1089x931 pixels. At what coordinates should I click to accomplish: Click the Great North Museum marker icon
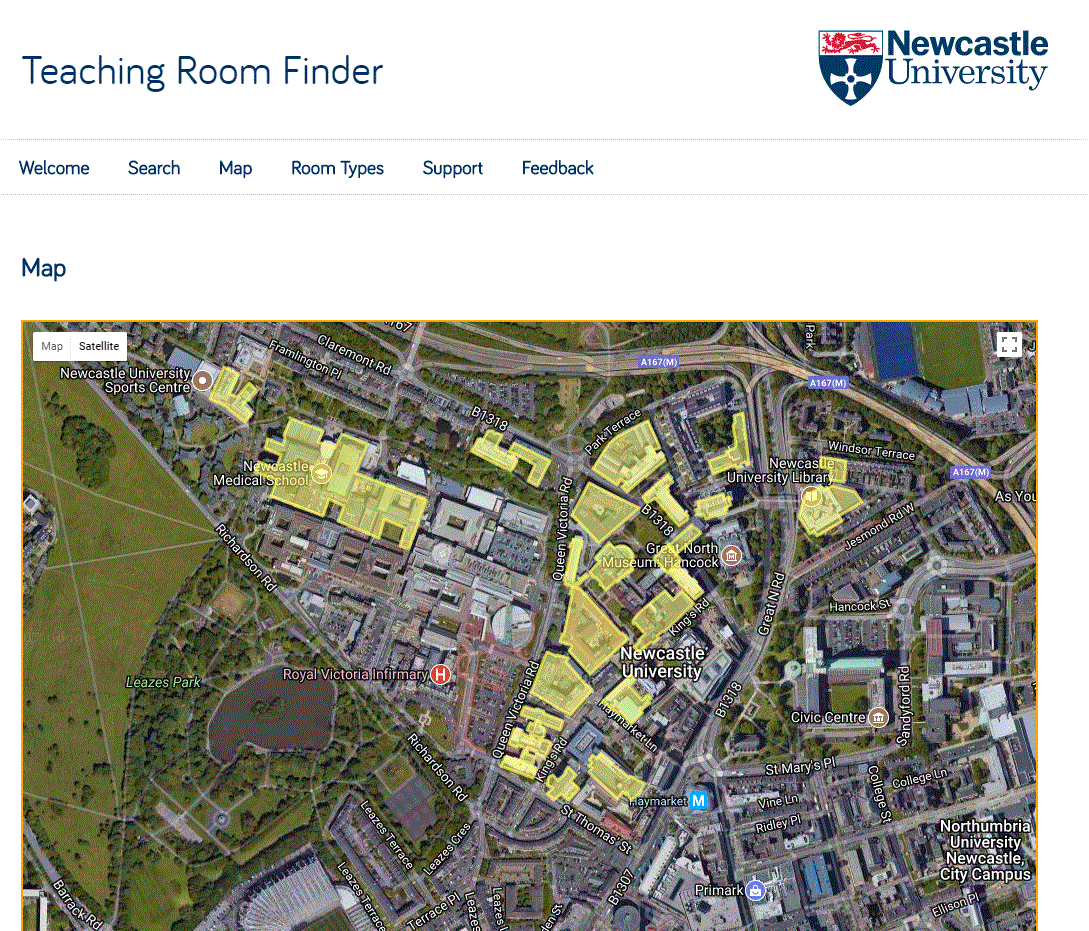click(x=732, y=555)
